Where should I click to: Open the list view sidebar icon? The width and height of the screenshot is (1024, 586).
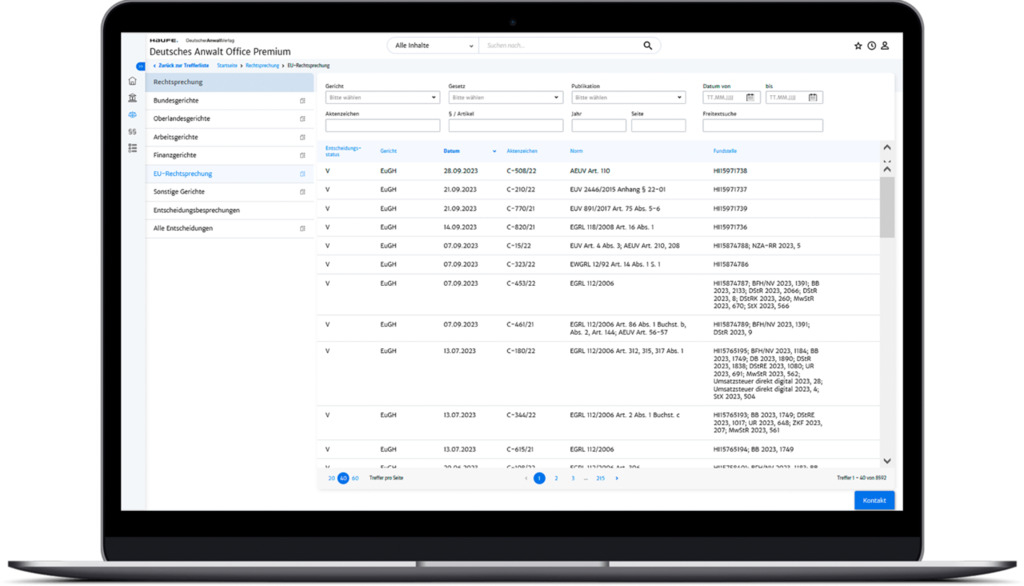coord(133,148)
